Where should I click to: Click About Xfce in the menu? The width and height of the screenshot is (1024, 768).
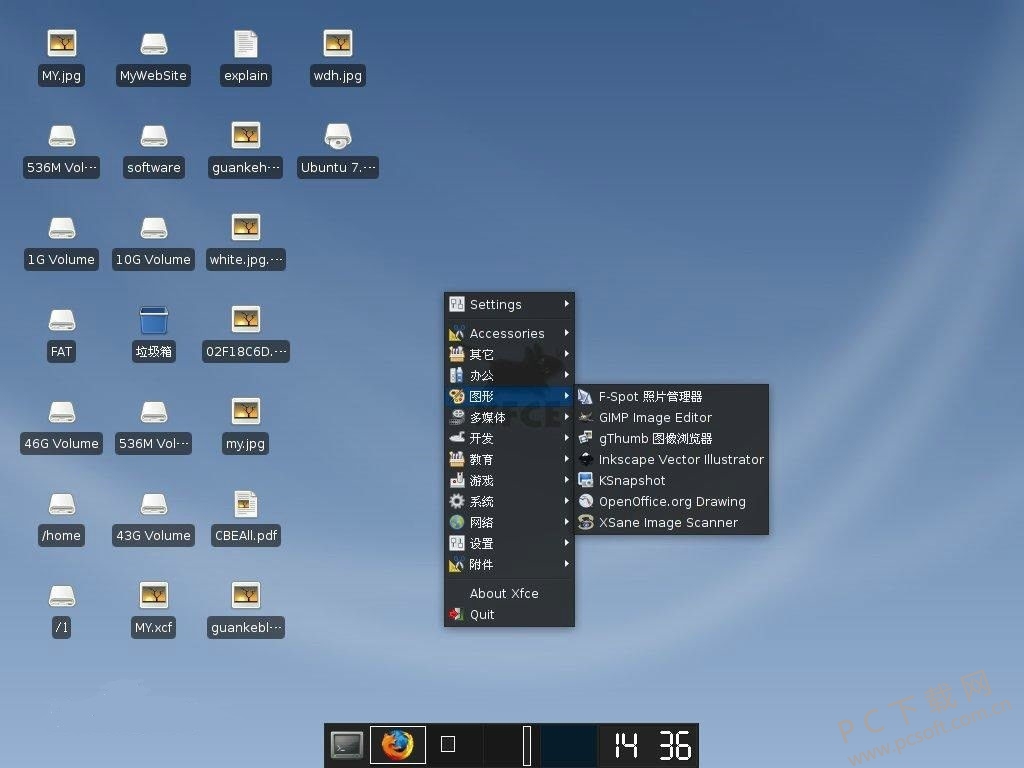point(503,593)
